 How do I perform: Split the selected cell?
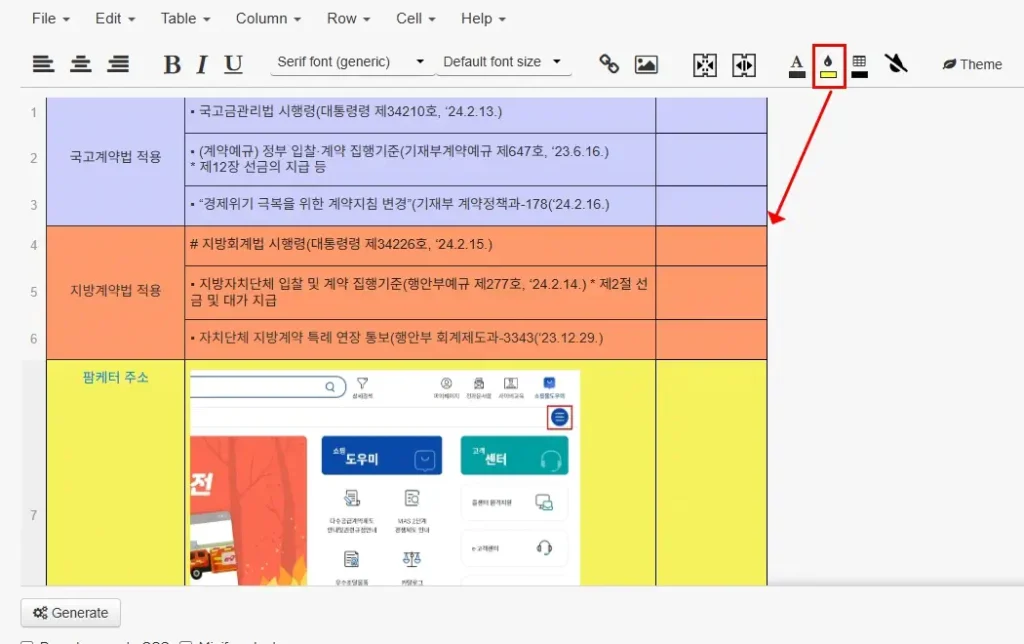point(744,64)
